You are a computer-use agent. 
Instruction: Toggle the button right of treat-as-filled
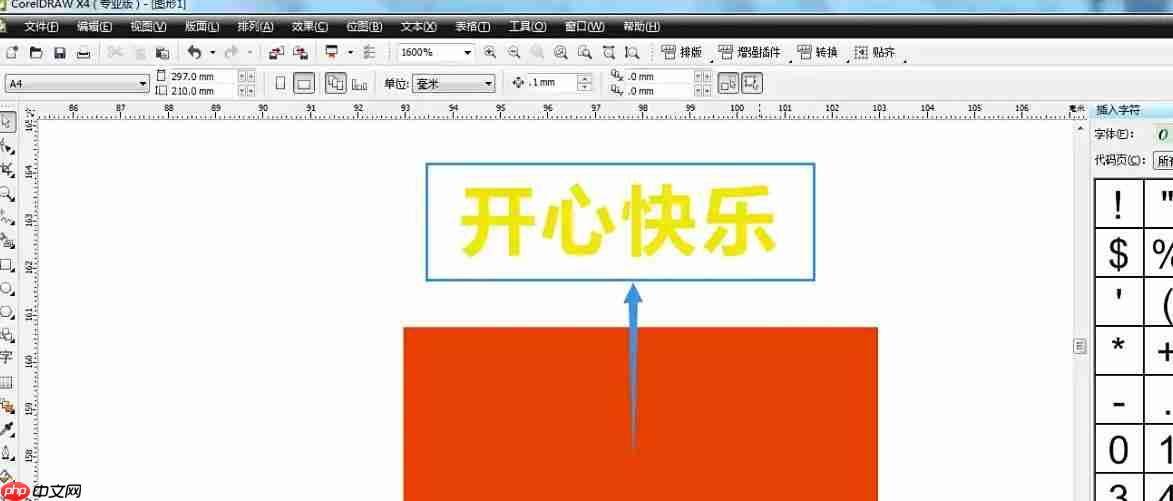[x=752, y=83]
